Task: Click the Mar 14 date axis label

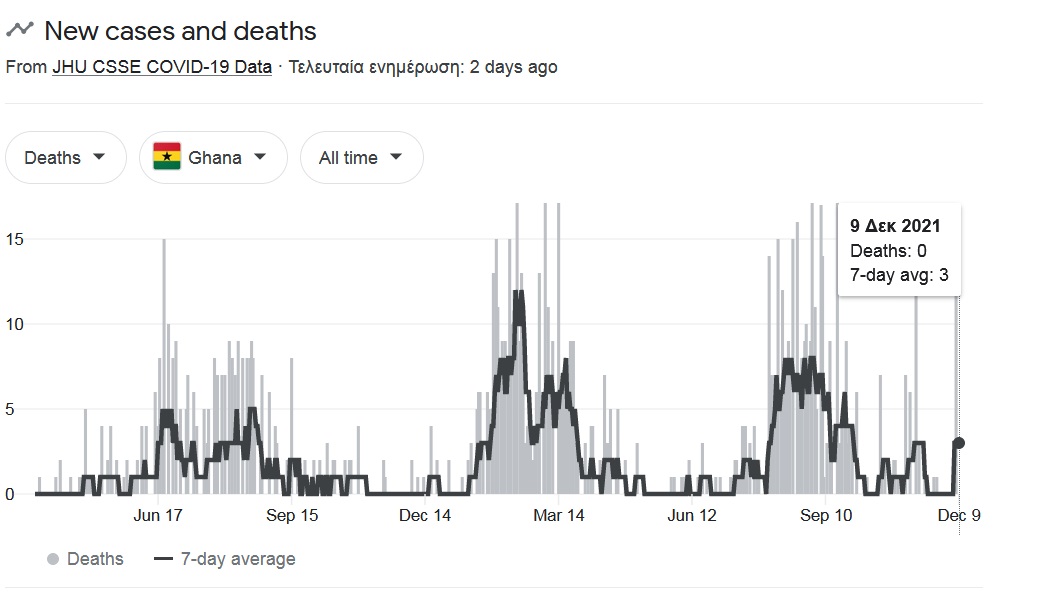Action: click(x=558, y=516)
